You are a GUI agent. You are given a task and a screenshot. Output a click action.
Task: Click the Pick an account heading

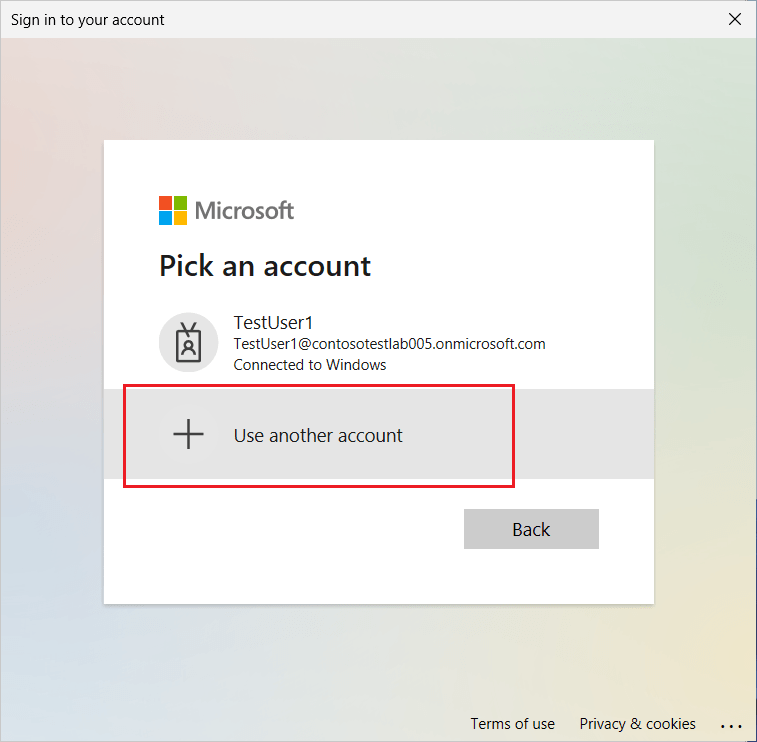(x=265, y=266)
